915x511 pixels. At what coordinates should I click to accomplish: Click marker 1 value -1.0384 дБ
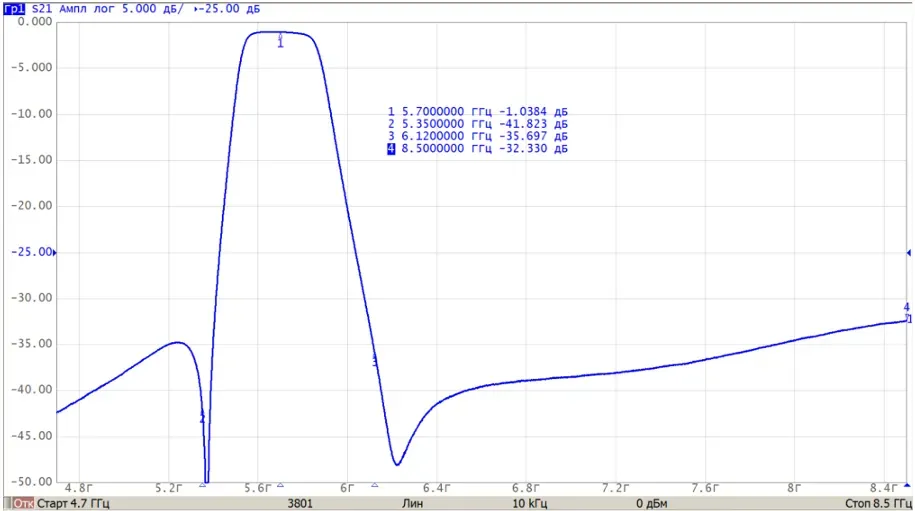tap(533, 111)
